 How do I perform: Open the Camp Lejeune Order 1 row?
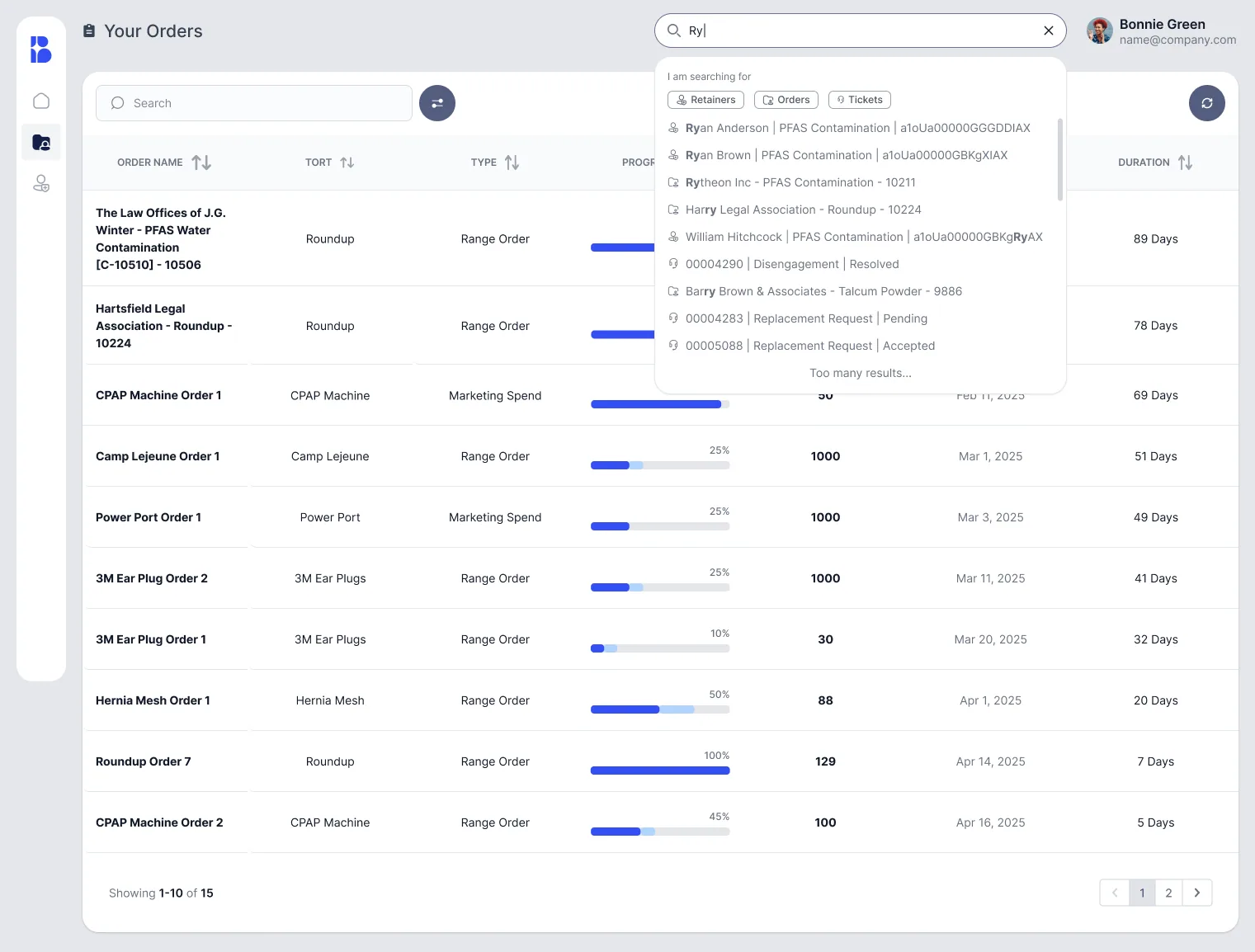[x=660, y=456]
